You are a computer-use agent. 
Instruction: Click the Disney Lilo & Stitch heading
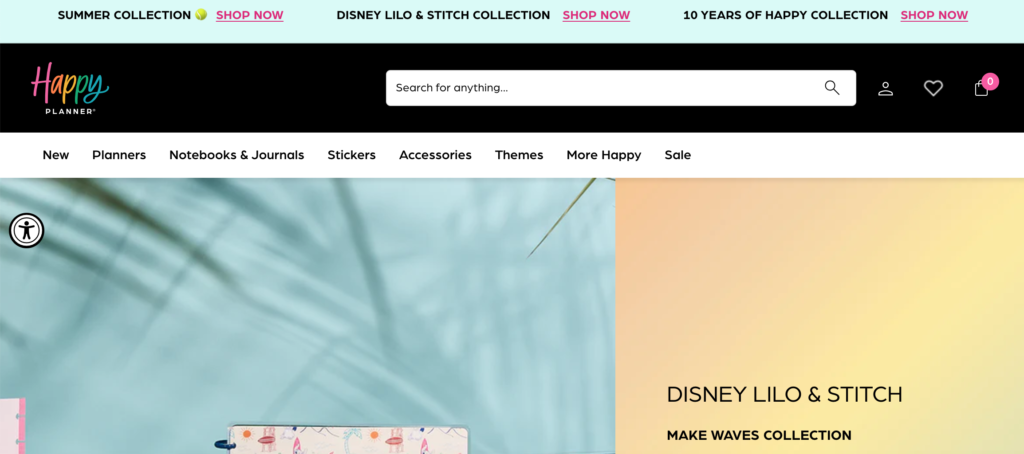pyautogui.click(x=784, y=395)
